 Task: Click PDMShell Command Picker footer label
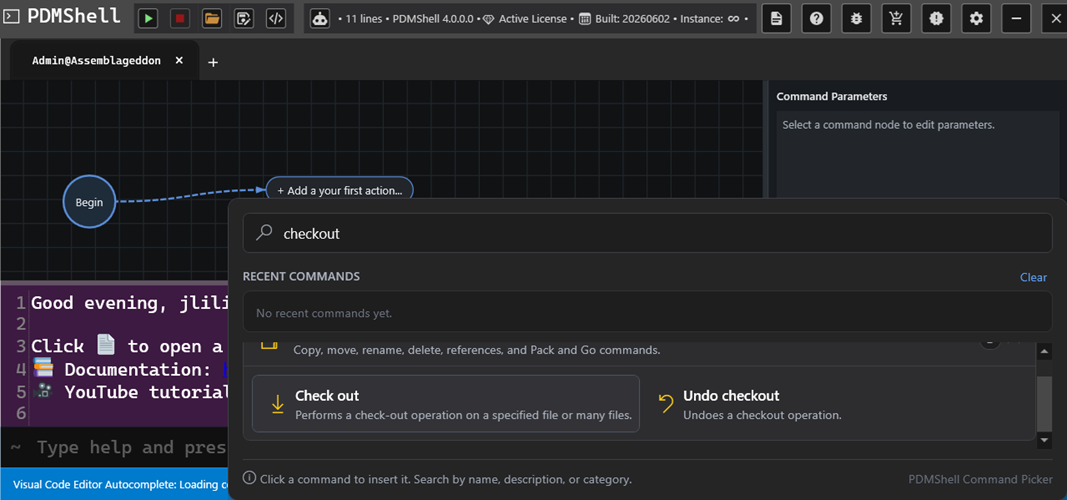[980, 479]
